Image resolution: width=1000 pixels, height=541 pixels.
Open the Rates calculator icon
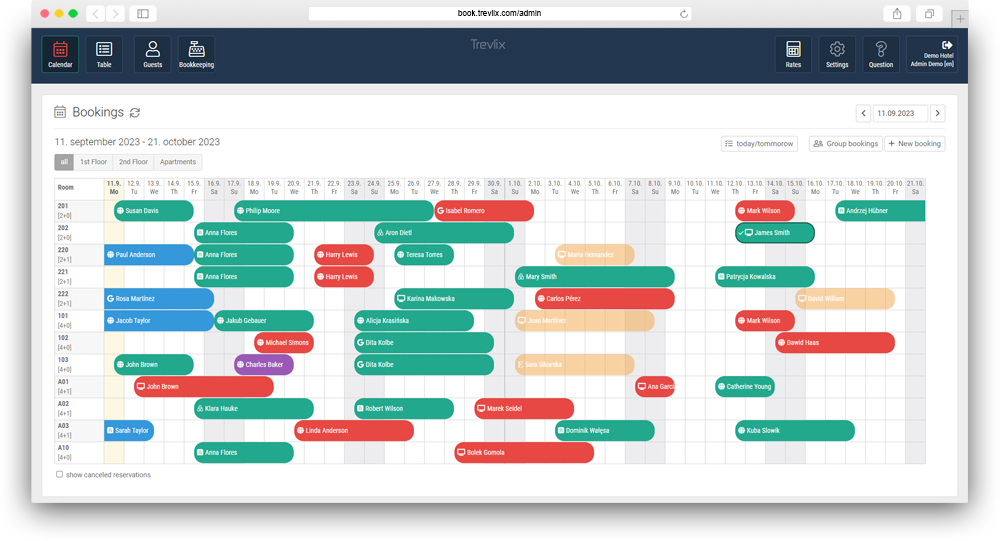[x=793, y=54]
